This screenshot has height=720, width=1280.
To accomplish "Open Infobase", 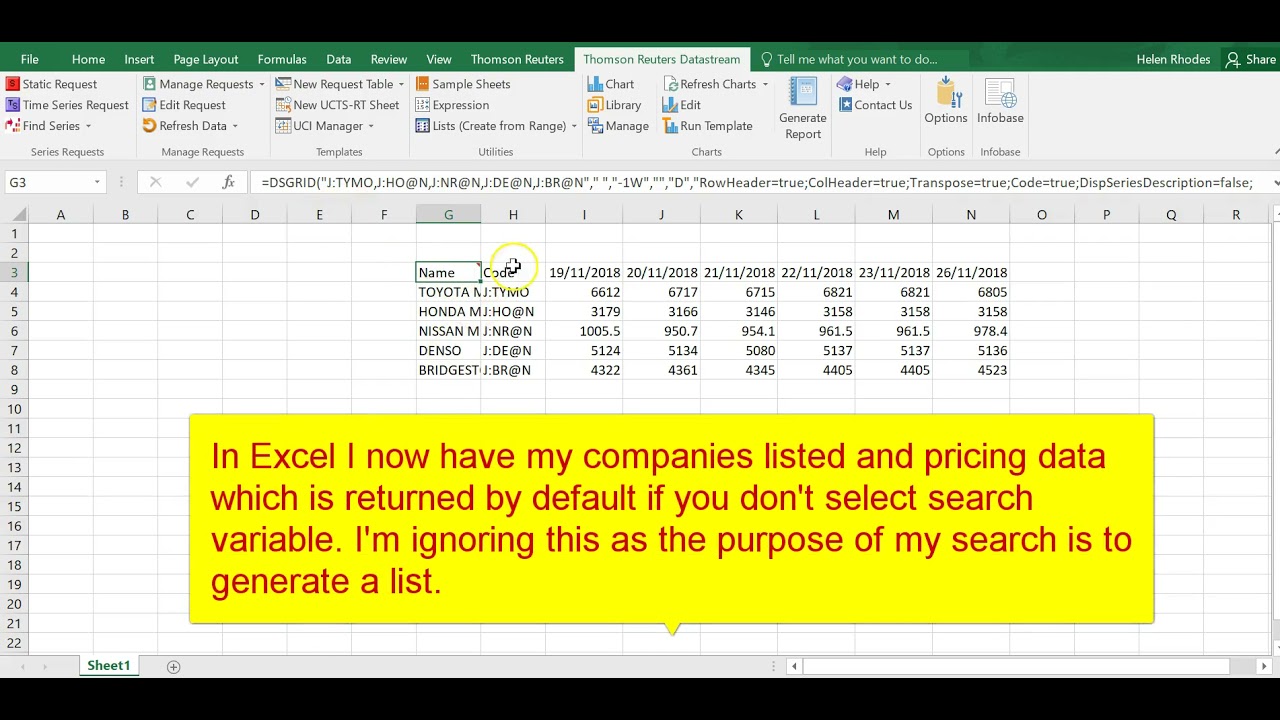I will tap(1000, 101).
